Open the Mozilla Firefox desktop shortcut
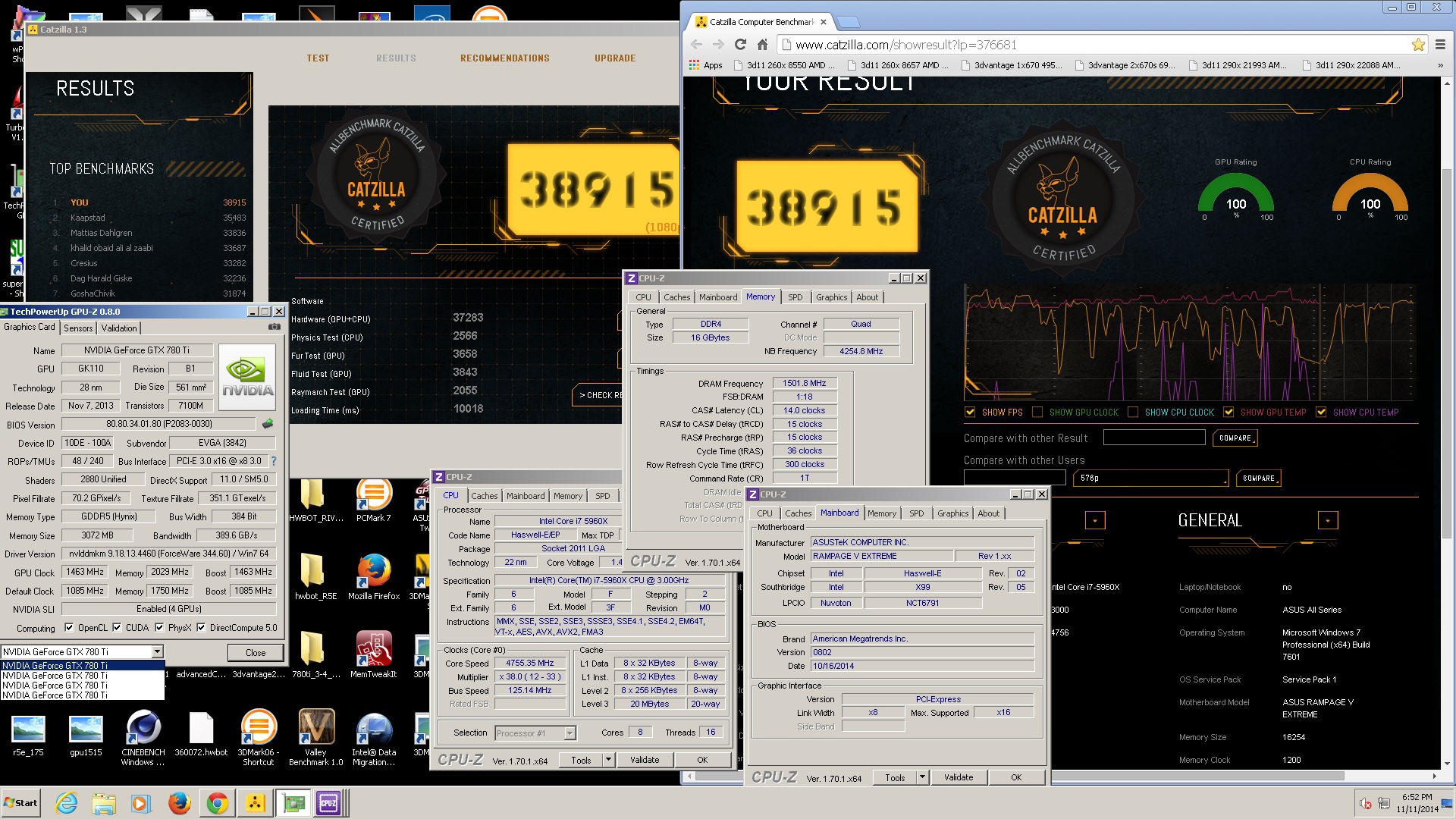This screenshot has width=1456, height=819. [374, 578]
